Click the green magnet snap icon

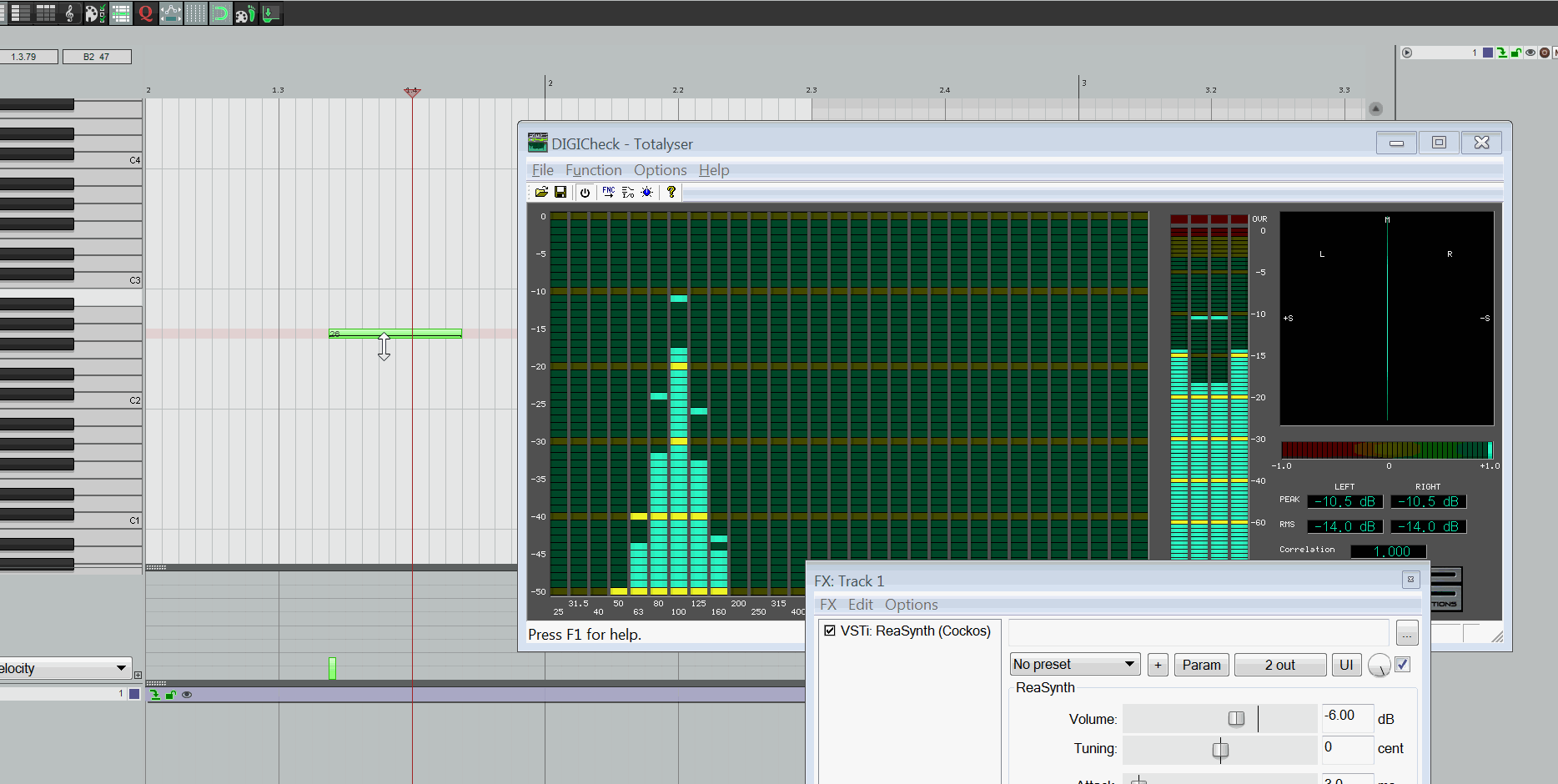coord(220,13)
